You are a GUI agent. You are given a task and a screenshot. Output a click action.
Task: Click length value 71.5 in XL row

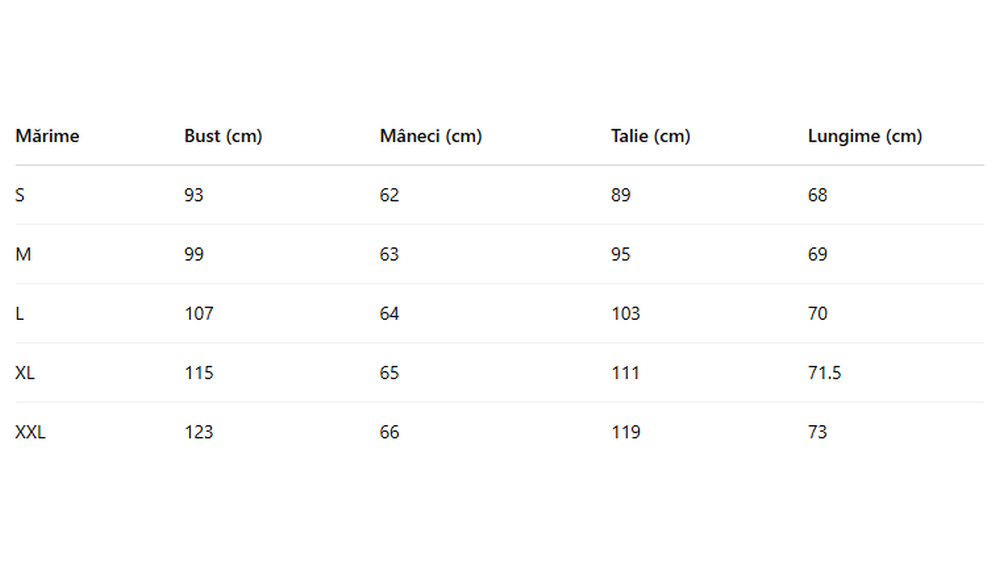825,373
